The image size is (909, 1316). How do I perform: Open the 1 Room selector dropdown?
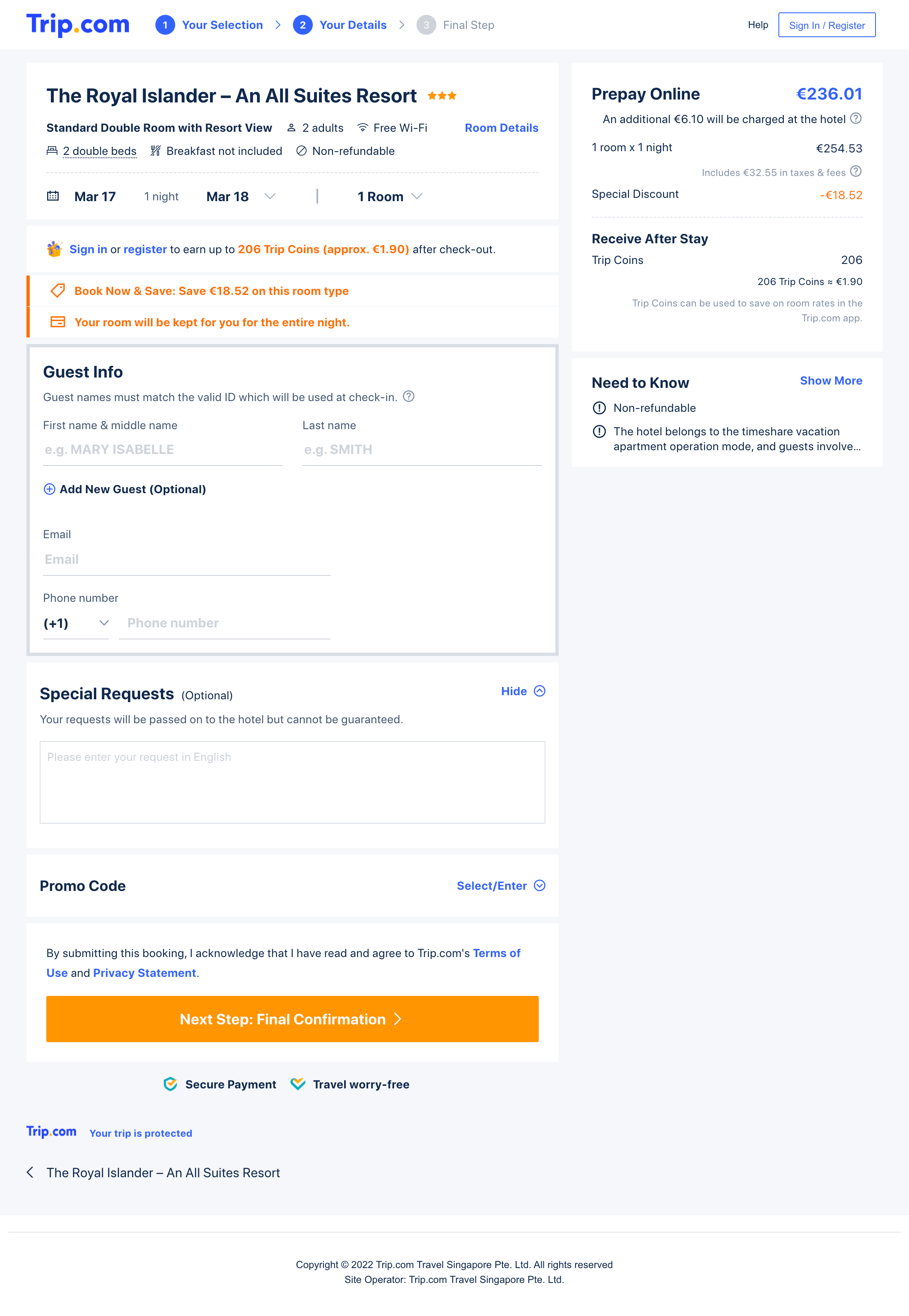(416, 196)
